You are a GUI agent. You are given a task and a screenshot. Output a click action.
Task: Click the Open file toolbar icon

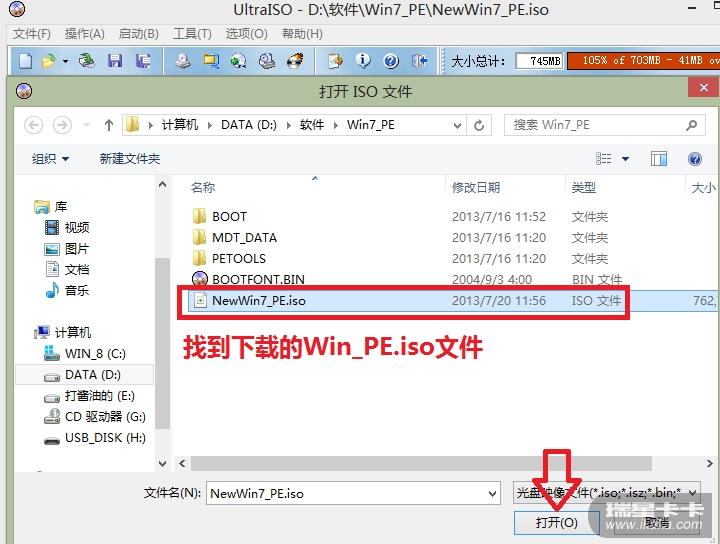click(x=48, y=61)
